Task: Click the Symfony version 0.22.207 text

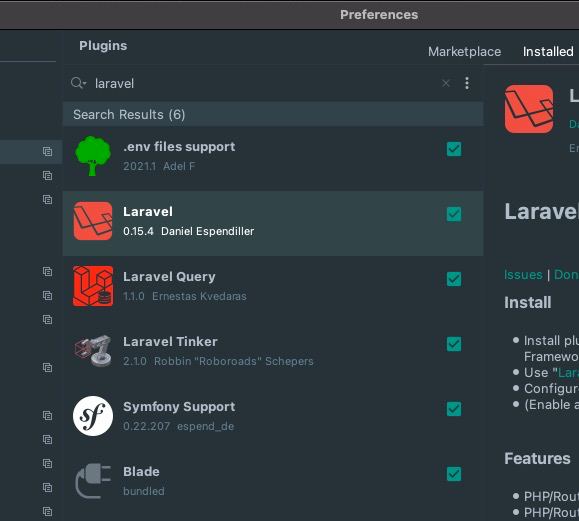Action: [x=147, y=426]
